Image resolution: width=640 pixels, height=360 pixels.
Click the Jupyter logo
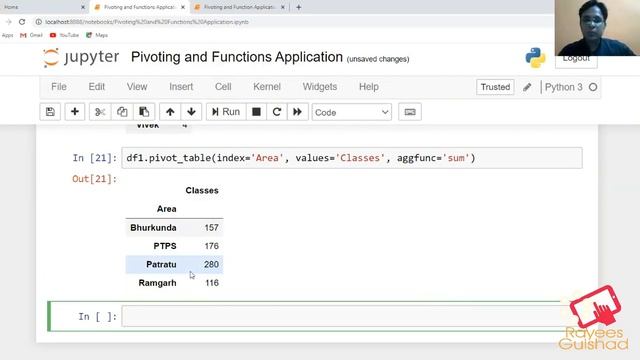tap(81, 58)
